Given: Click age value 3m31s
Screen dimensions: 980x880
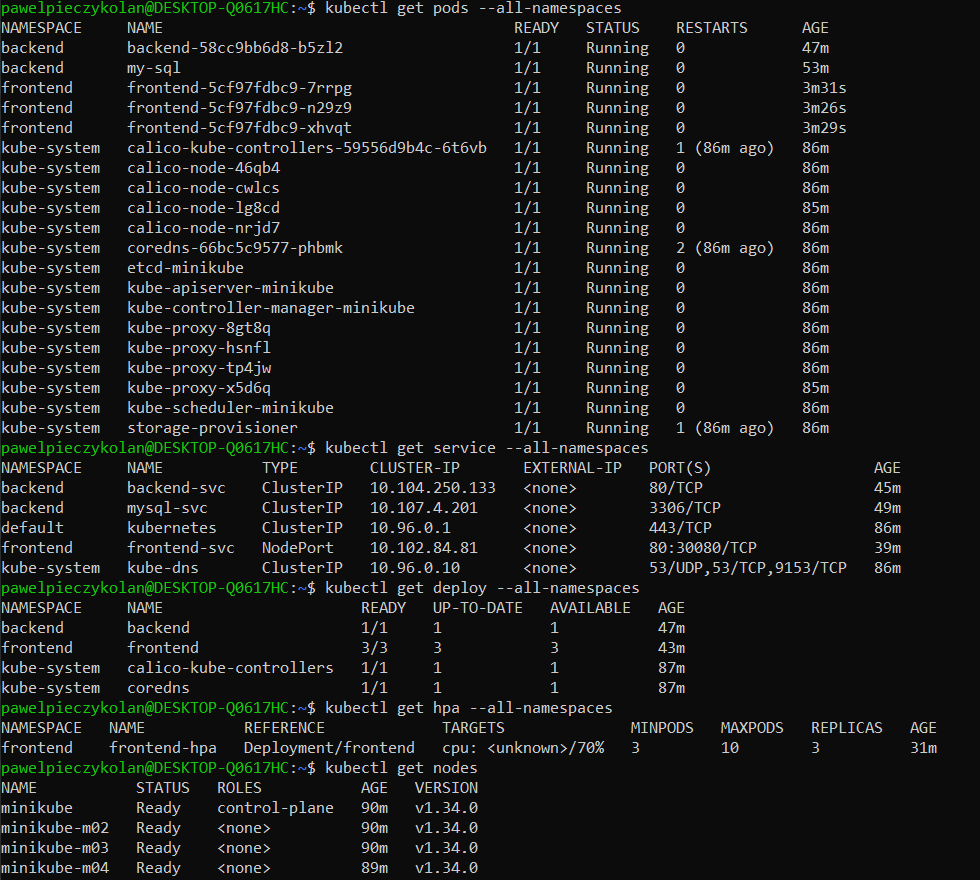Looking at the screenshot, I should click(x=824, y=88).
